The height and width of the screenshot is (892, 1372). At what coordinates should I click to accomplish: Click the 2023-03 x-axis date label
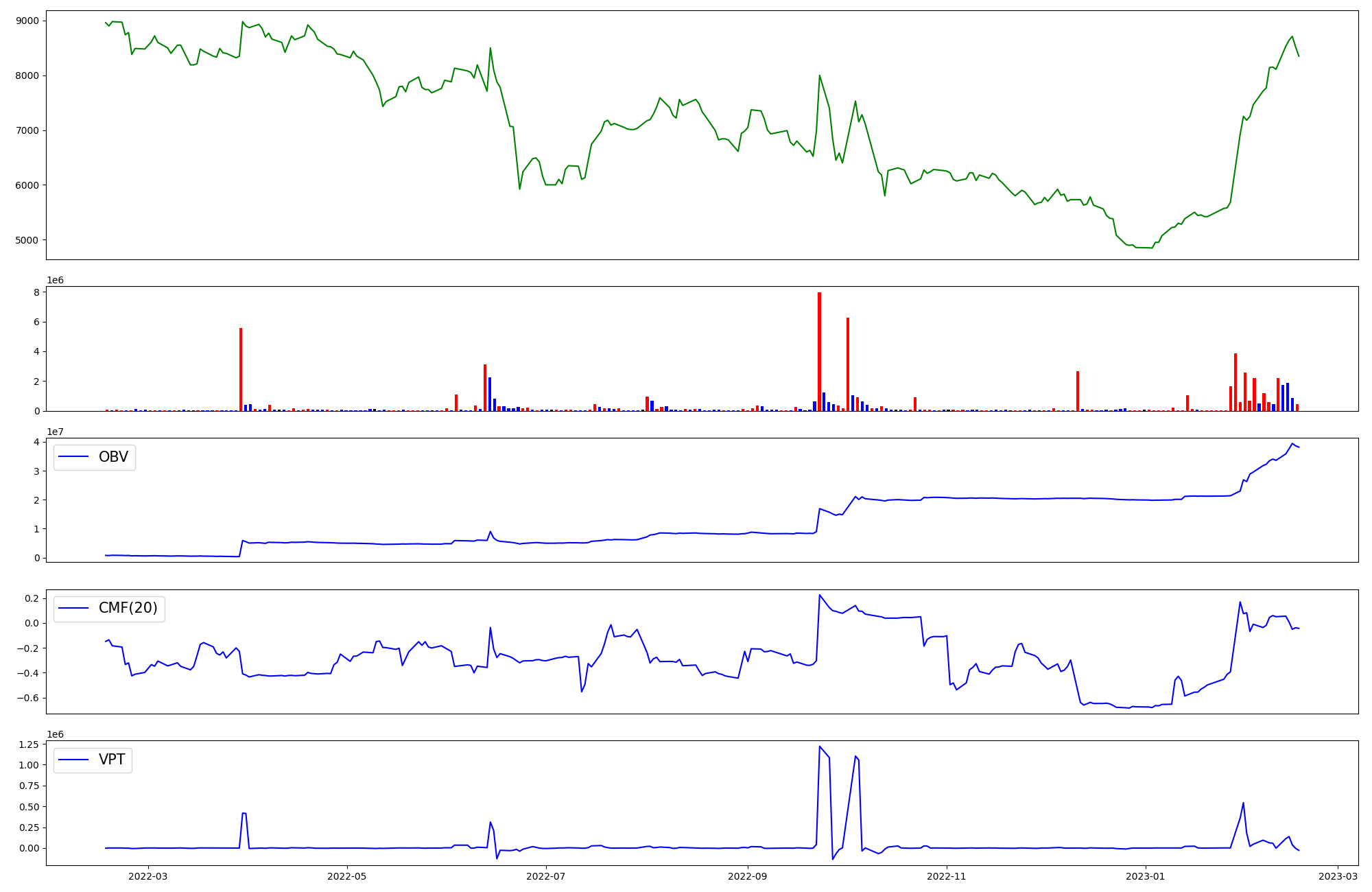coord(1338,876)
